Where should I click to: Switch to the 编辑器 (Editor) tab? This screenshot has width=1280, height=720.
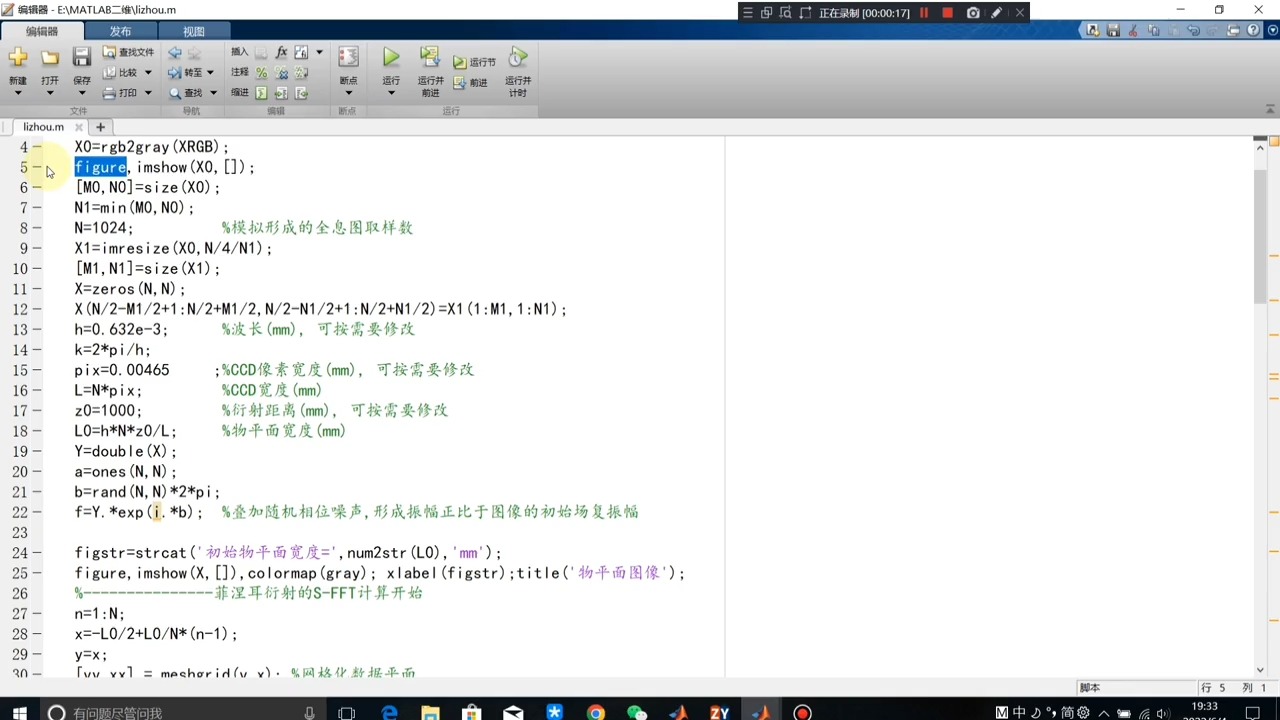(42, 31)
